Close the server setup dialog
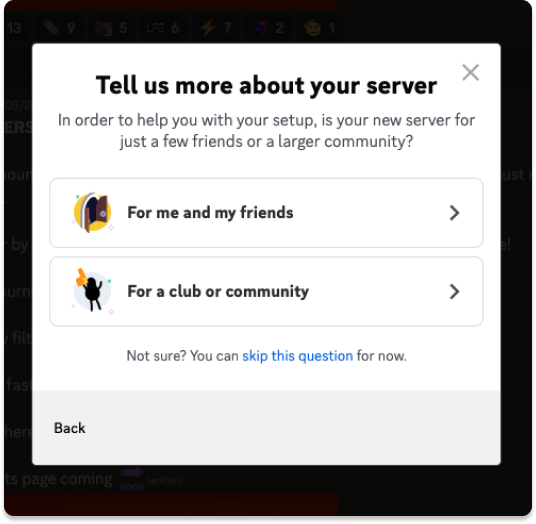This screenshot has height=524, width=536. tap(470, 72)
